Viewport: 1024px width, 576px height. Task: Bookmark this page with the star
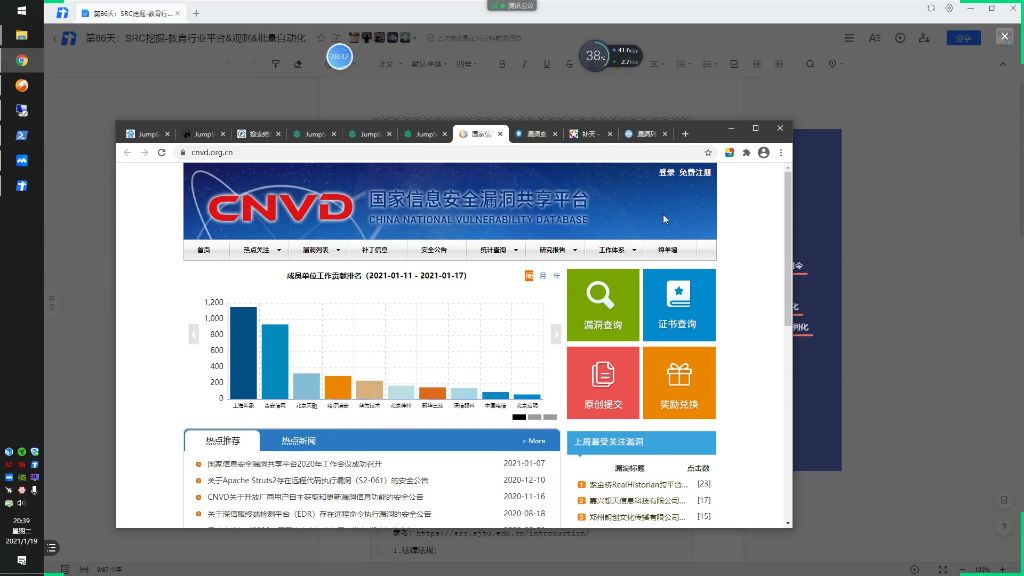coord(708,152)
